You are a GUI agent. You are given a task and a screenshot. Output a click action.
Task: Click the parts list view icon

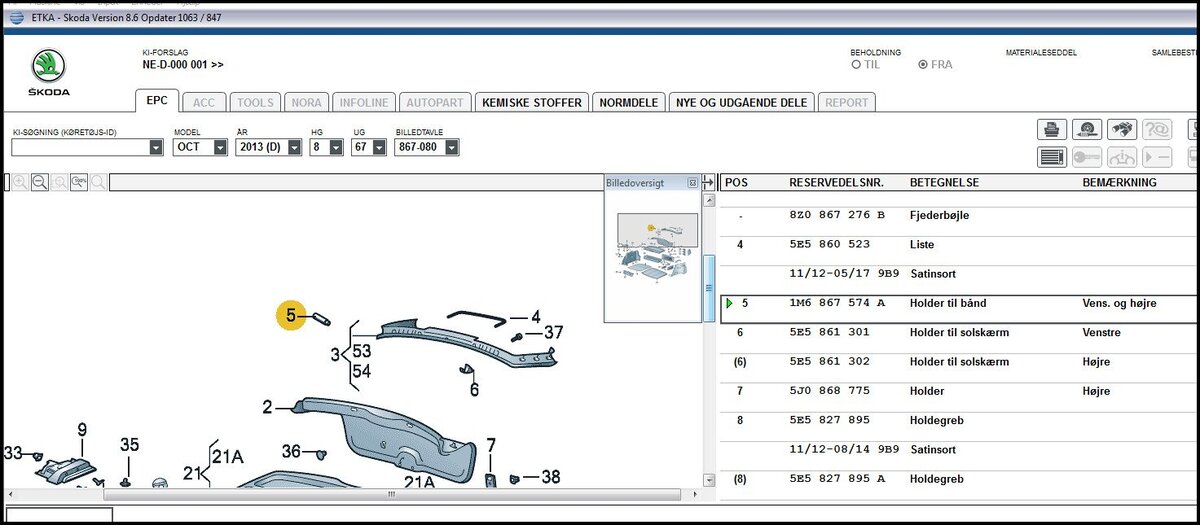tap(1052, 157)
